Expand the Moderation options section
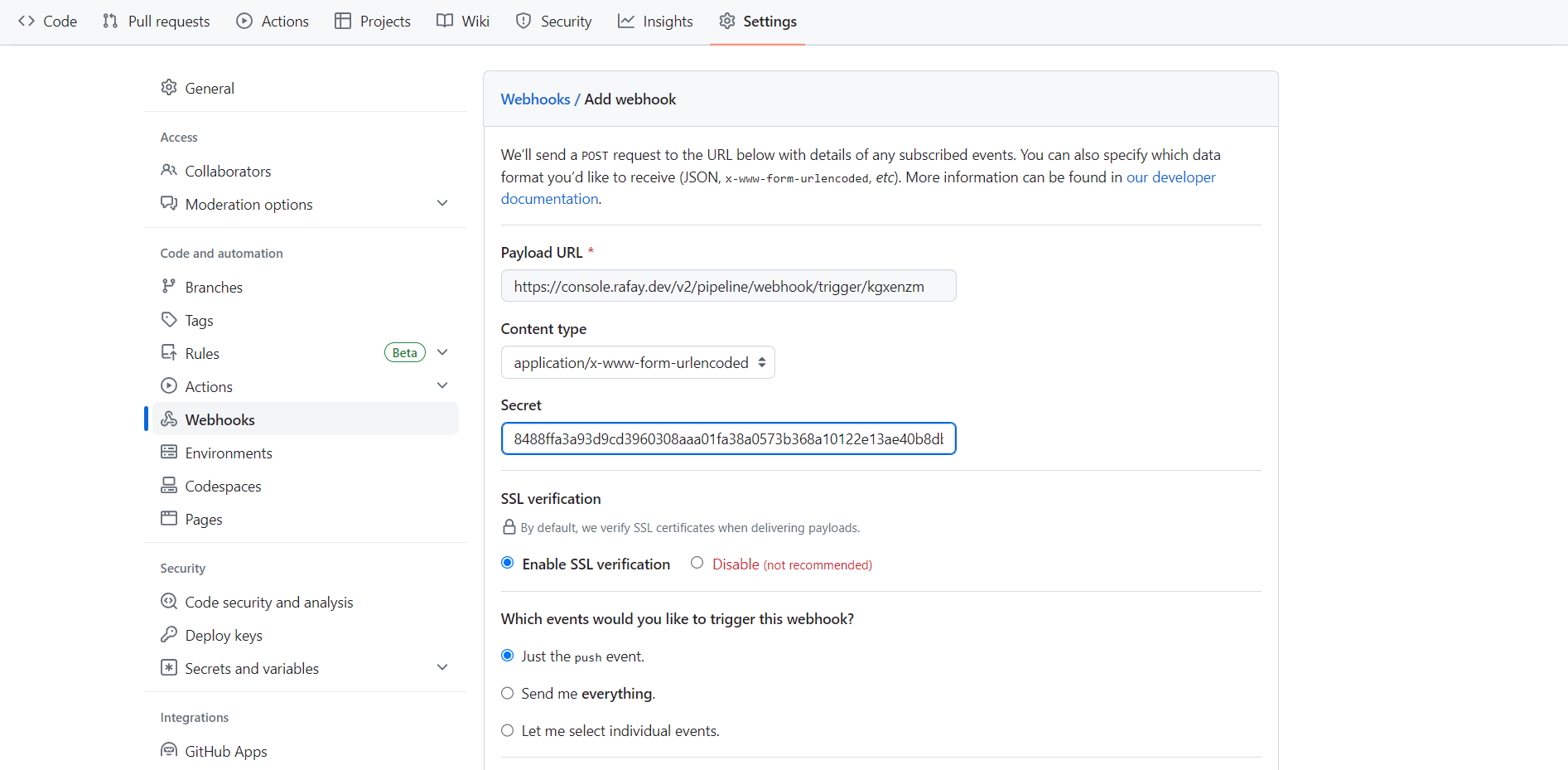The height and width of the screenshot is (770, 1568). click(x=442, y=204)
